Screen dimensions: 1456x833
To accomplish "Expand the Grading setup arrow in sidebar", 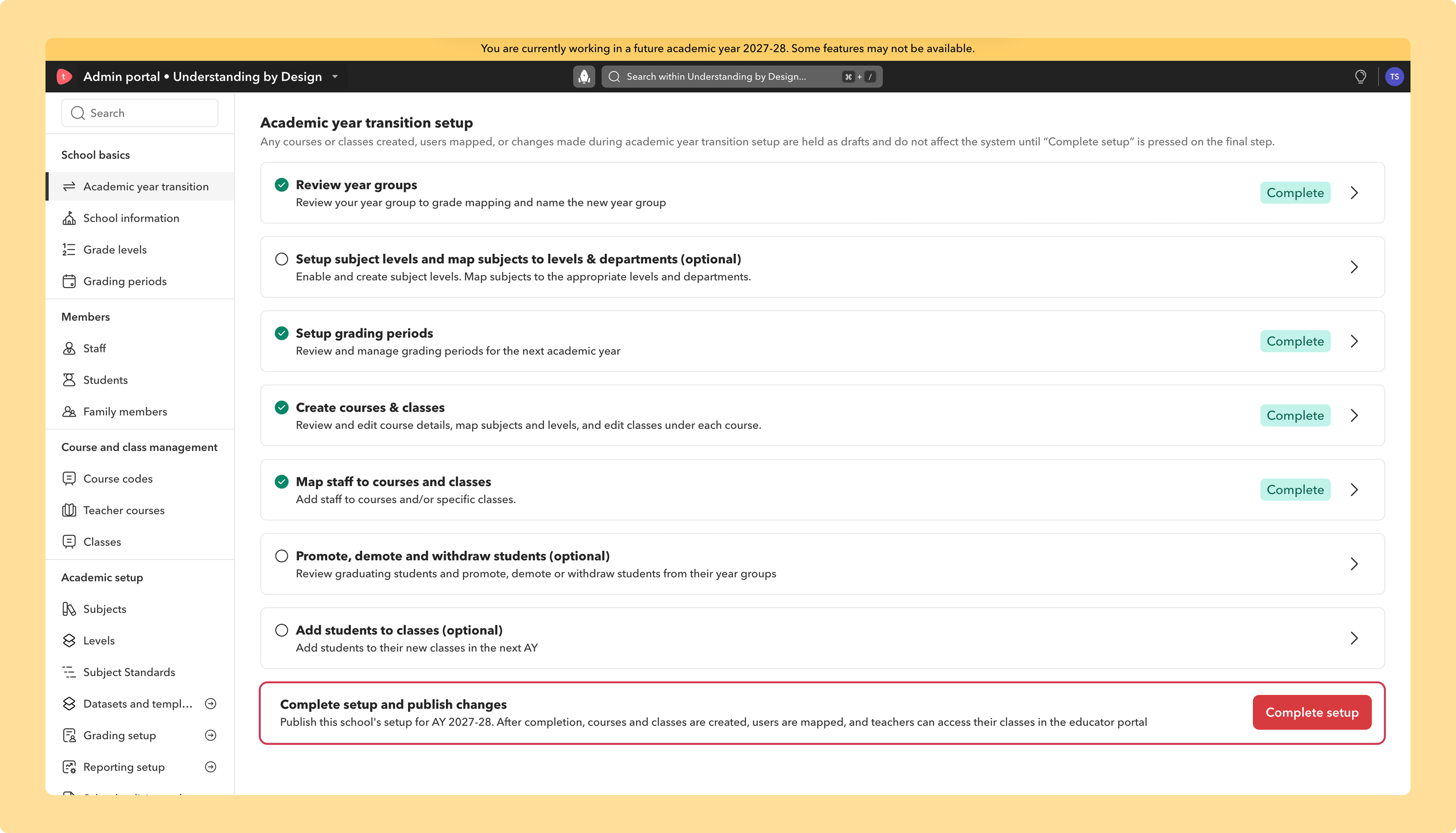I will 210,735.
